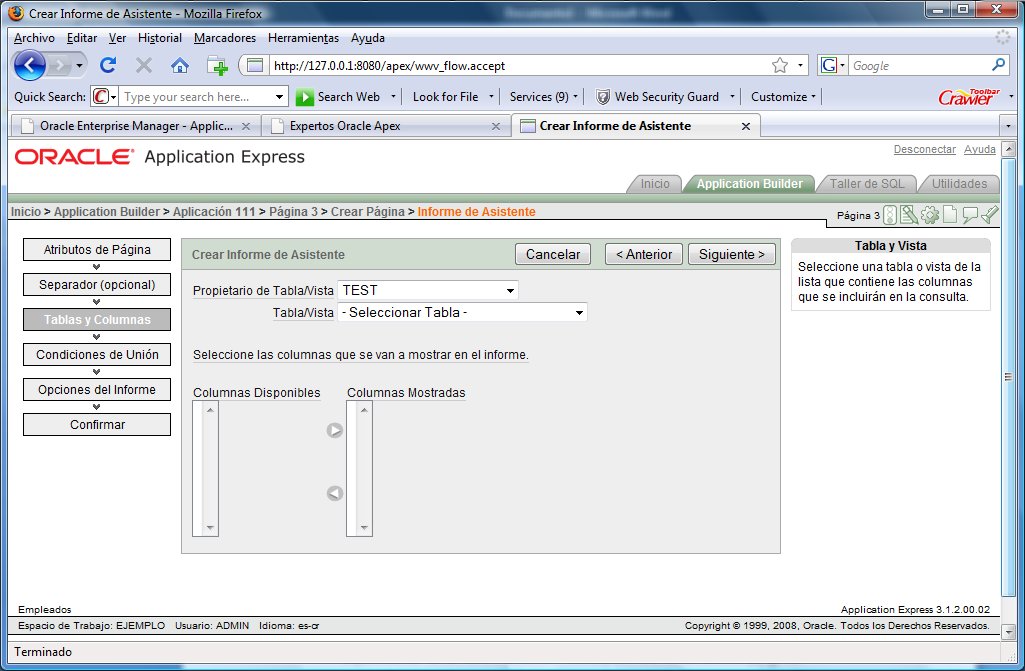Click the speech bubble comment icon
The image size is (1025, 671).
point(970,215)
